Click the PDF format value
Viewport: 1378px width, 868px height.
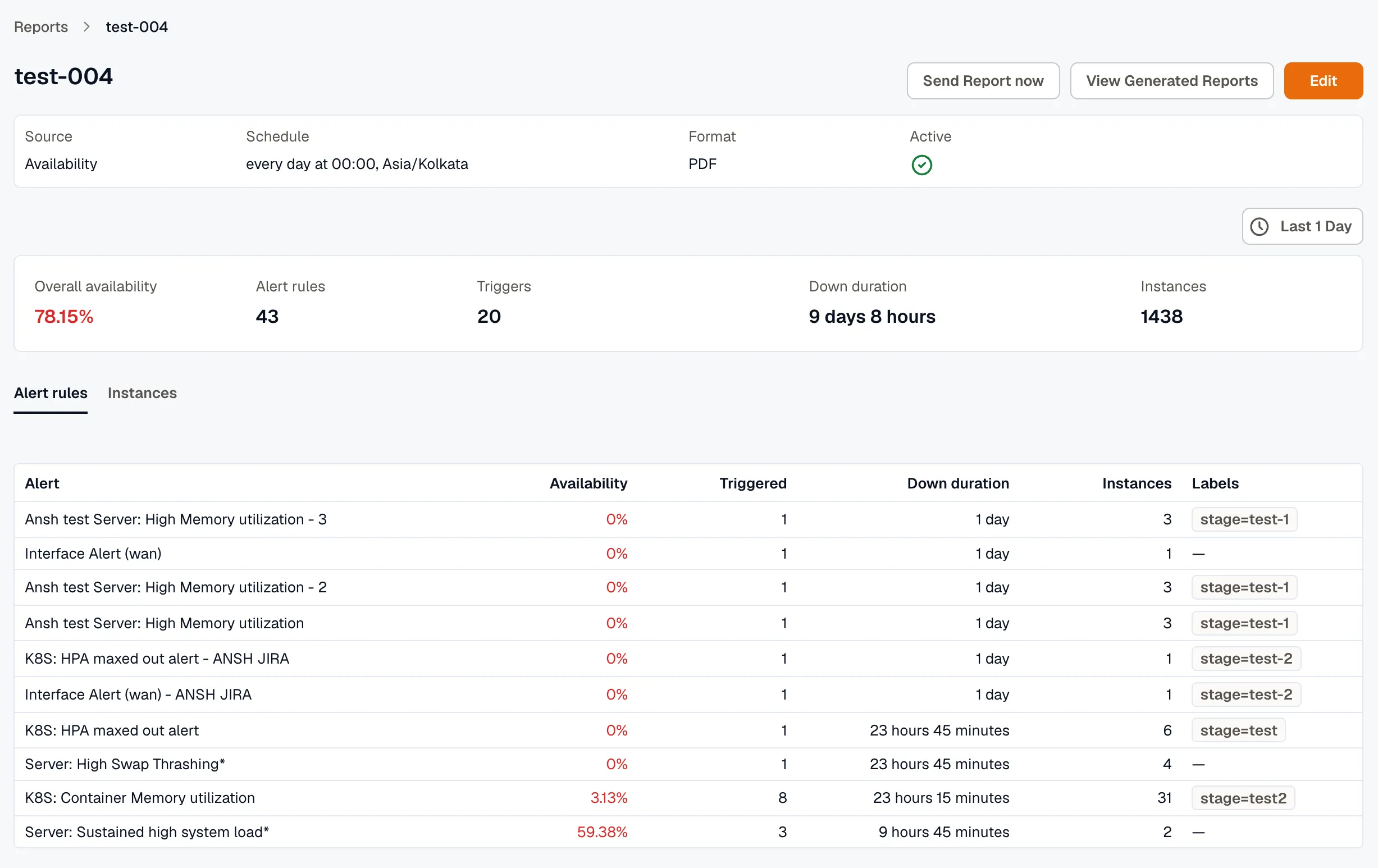point(702,163)
